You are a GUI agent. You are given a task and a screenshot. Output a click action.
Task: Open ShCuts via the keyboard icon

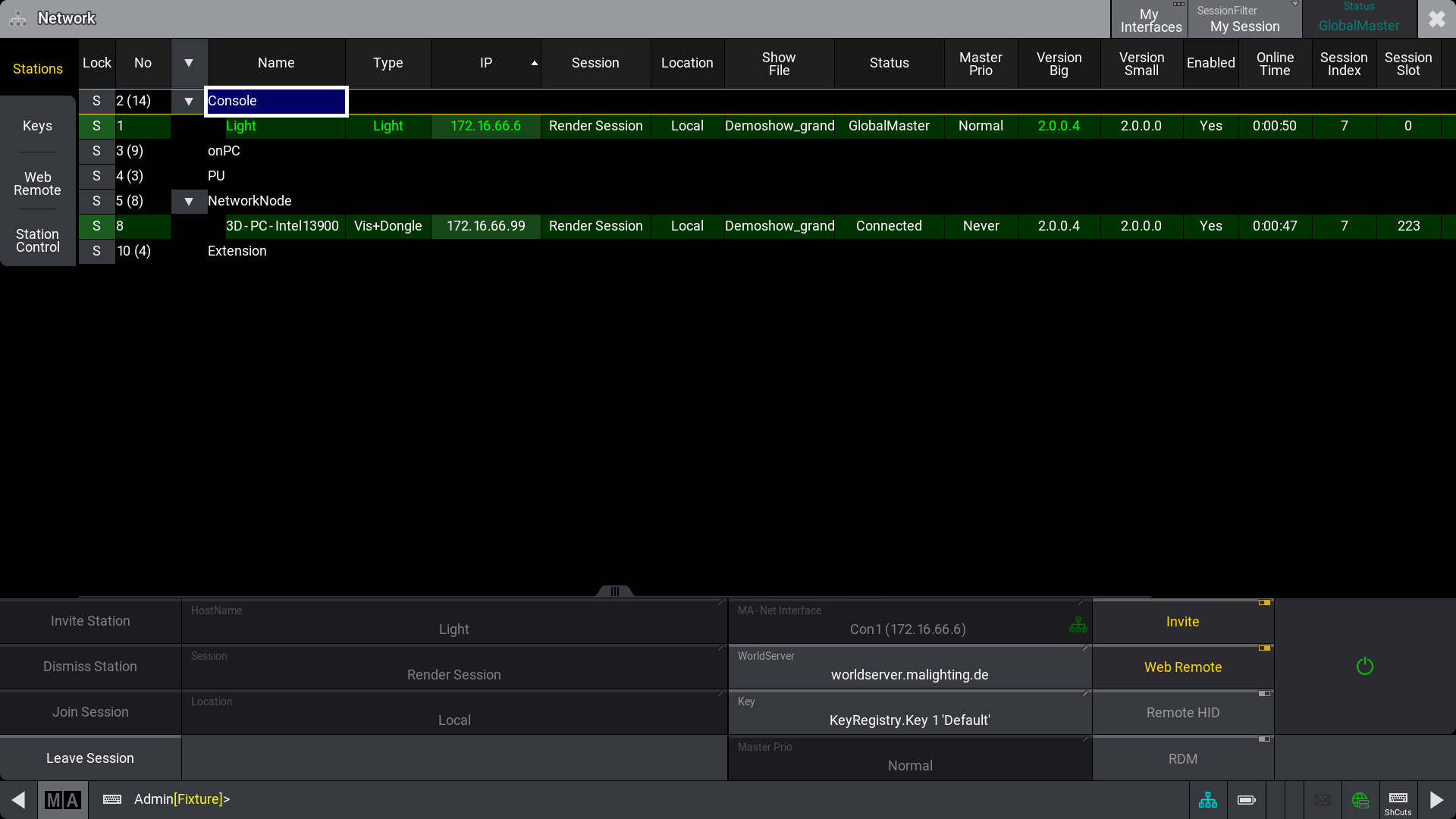click(1398, 799)
